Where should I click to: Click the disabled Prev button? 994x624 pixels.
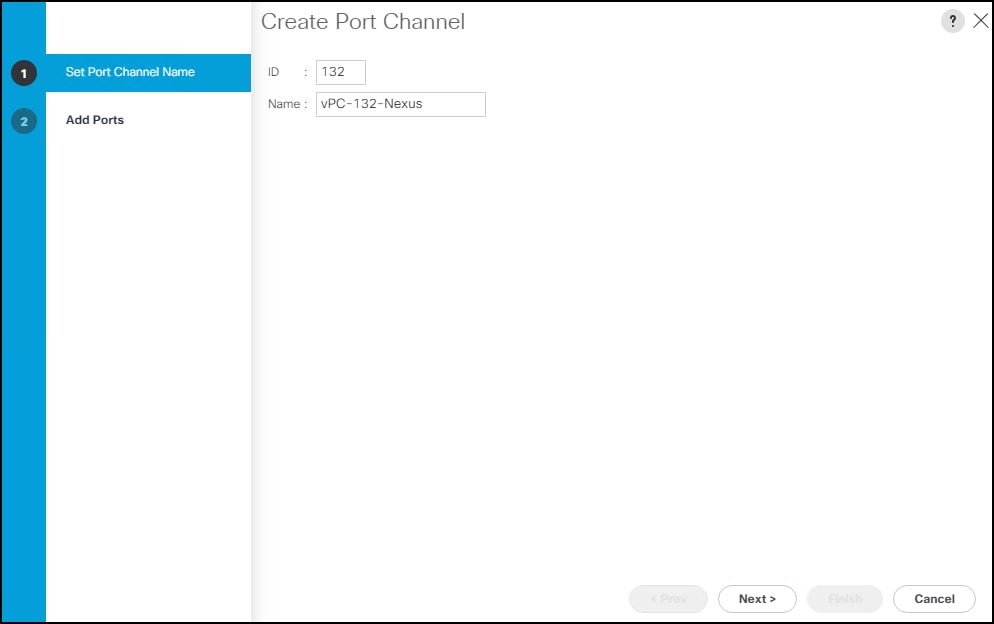click(x=668, y=598)
